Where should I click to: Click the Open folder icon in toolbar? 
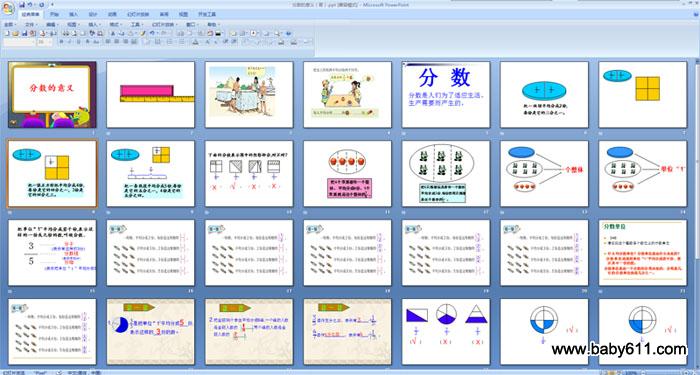(15, 33)
